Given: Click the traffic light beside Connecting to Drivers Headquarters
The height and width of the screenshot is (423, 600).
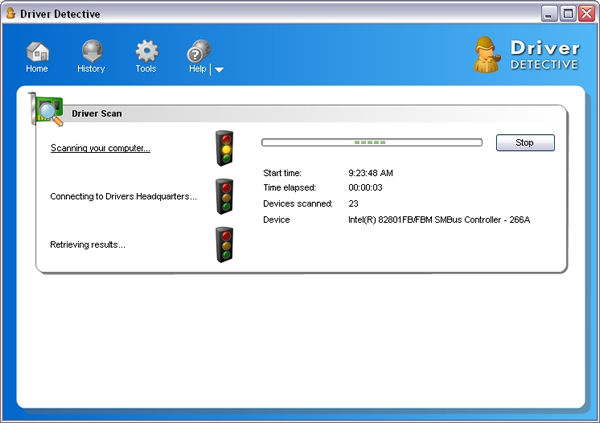Looking at the screenshot, I should (224, 196).
